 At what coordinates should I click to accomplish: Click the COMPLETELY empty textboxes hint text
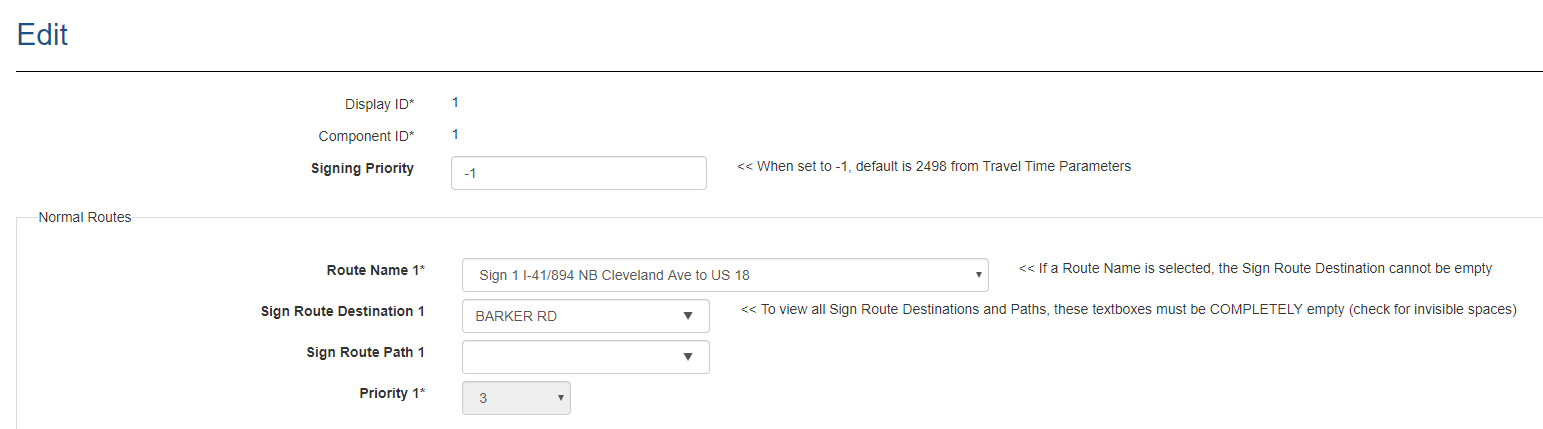click(1128, 310)
